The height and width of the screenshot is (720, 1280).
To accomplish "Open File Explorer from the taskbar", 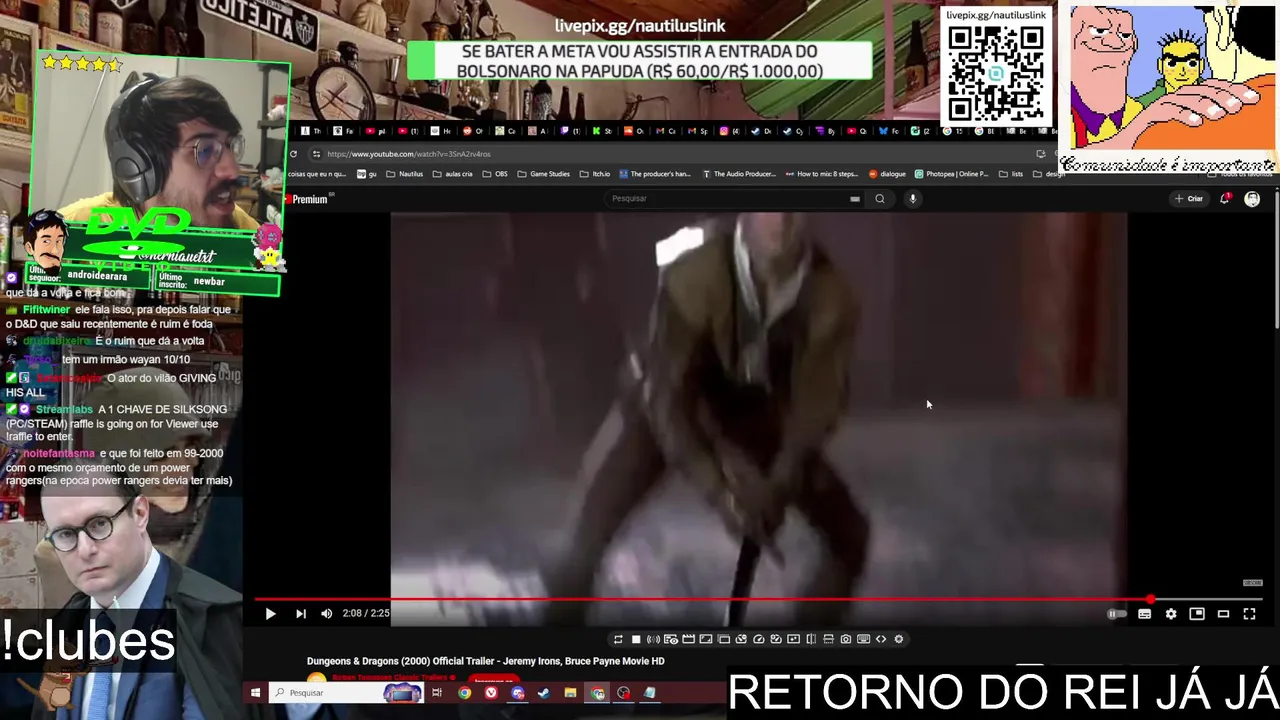I will click(570, 692).
